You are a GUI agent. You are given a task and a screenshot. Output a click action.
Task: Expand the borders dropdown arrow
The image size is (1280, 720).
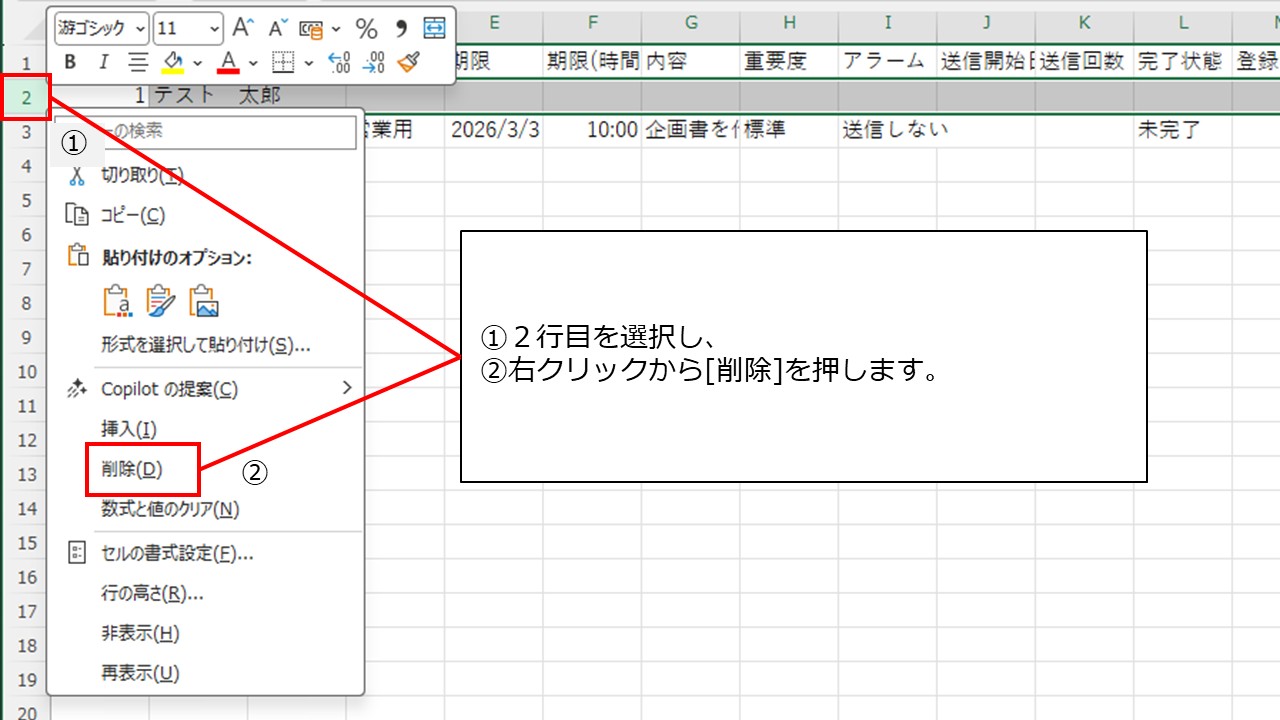click(309, 63)
